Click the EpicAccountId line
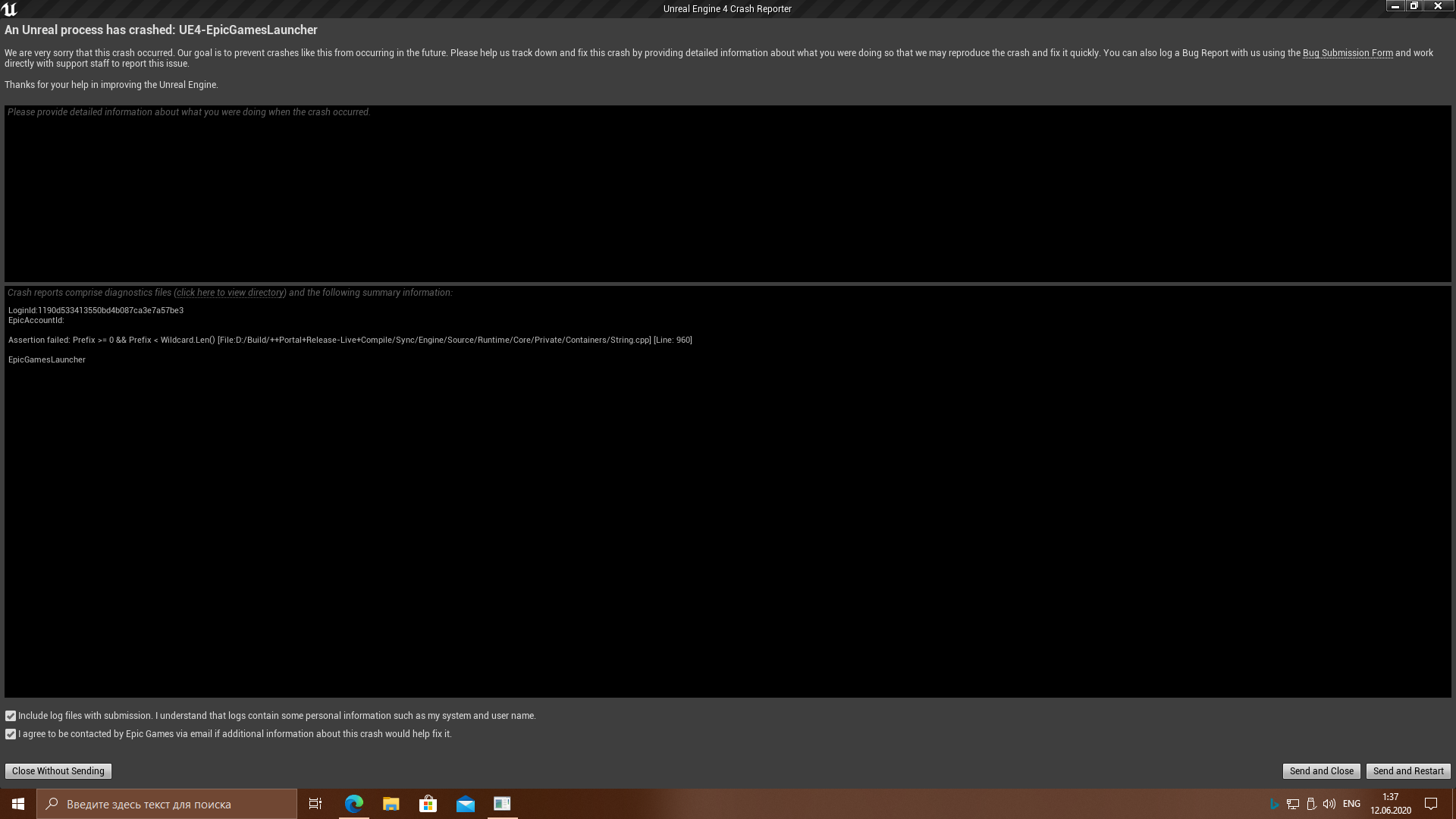This screenshot has height=819, width=1456. coord(36,320)
